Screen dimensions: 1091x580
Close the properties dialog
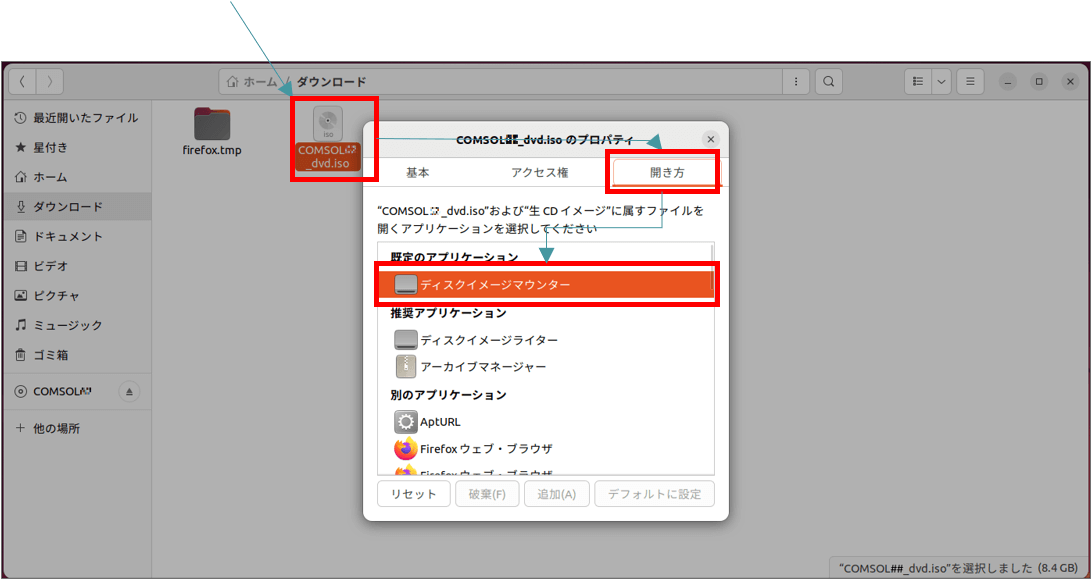pos(710,139)
